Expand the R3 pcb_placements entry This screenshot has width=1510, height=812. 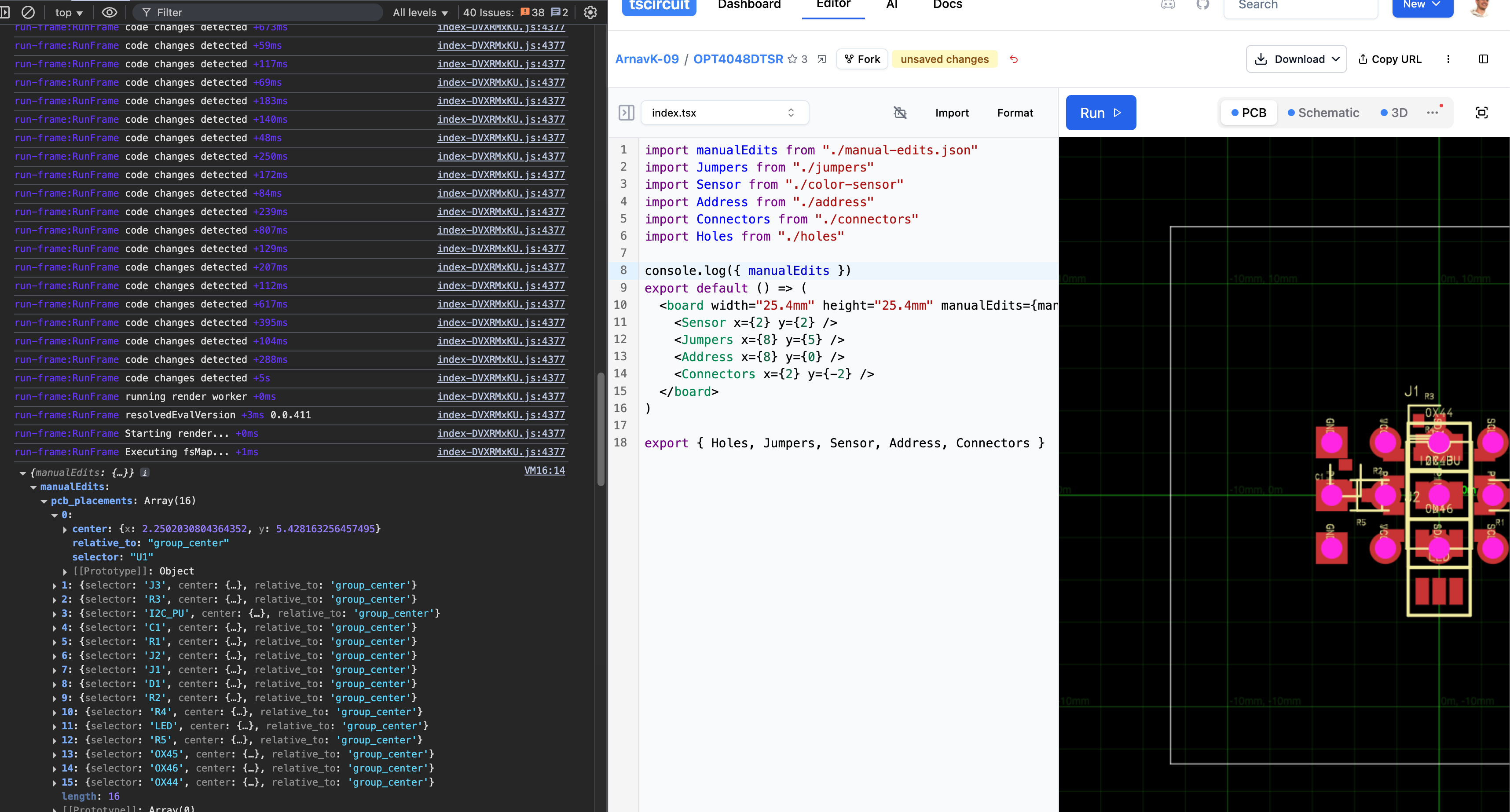point(55,600)
